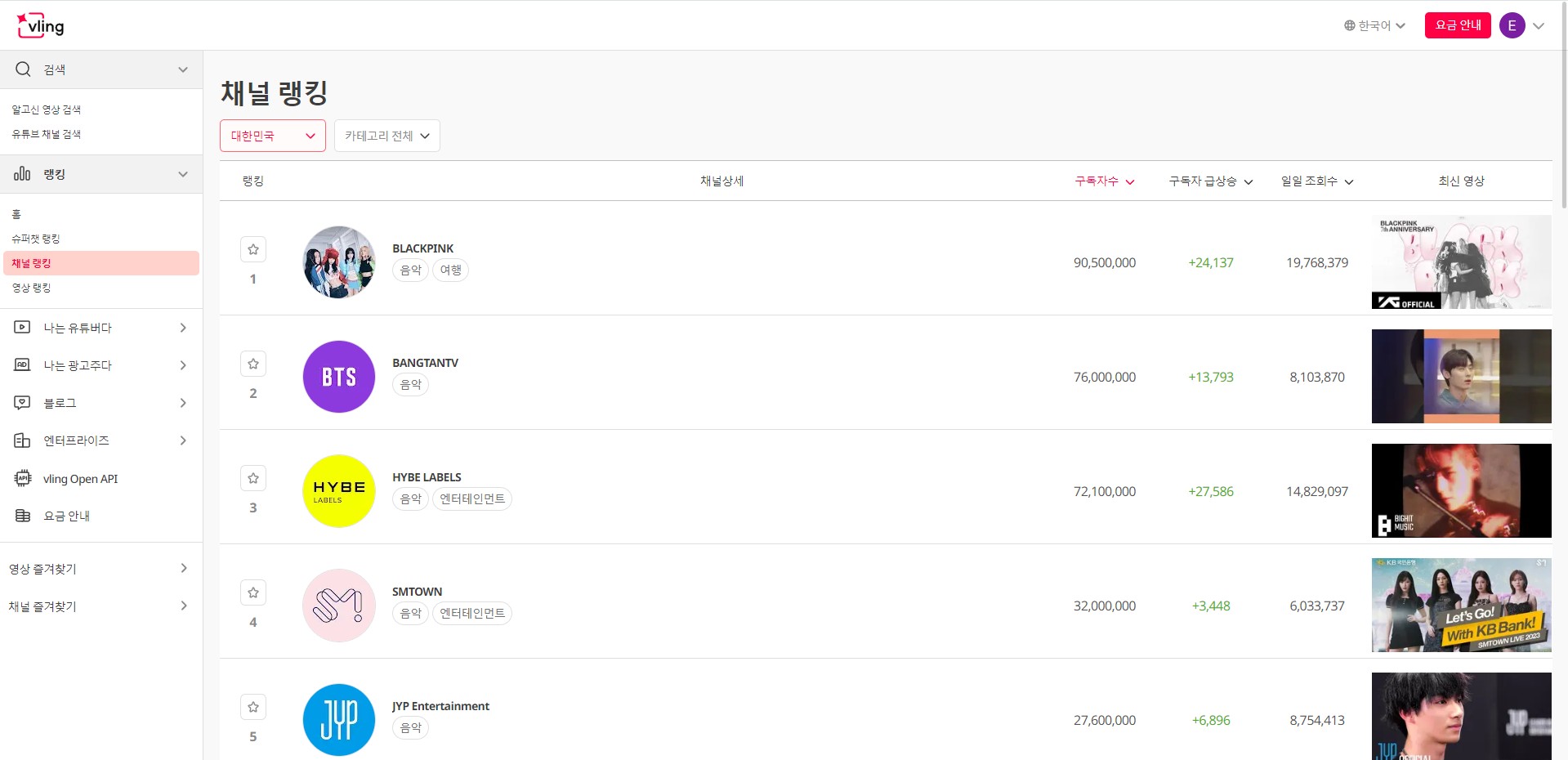Favorite SMTOWN with the star toggle
The width and height of the screenshot is (1568, 760).
click(253, 592)
